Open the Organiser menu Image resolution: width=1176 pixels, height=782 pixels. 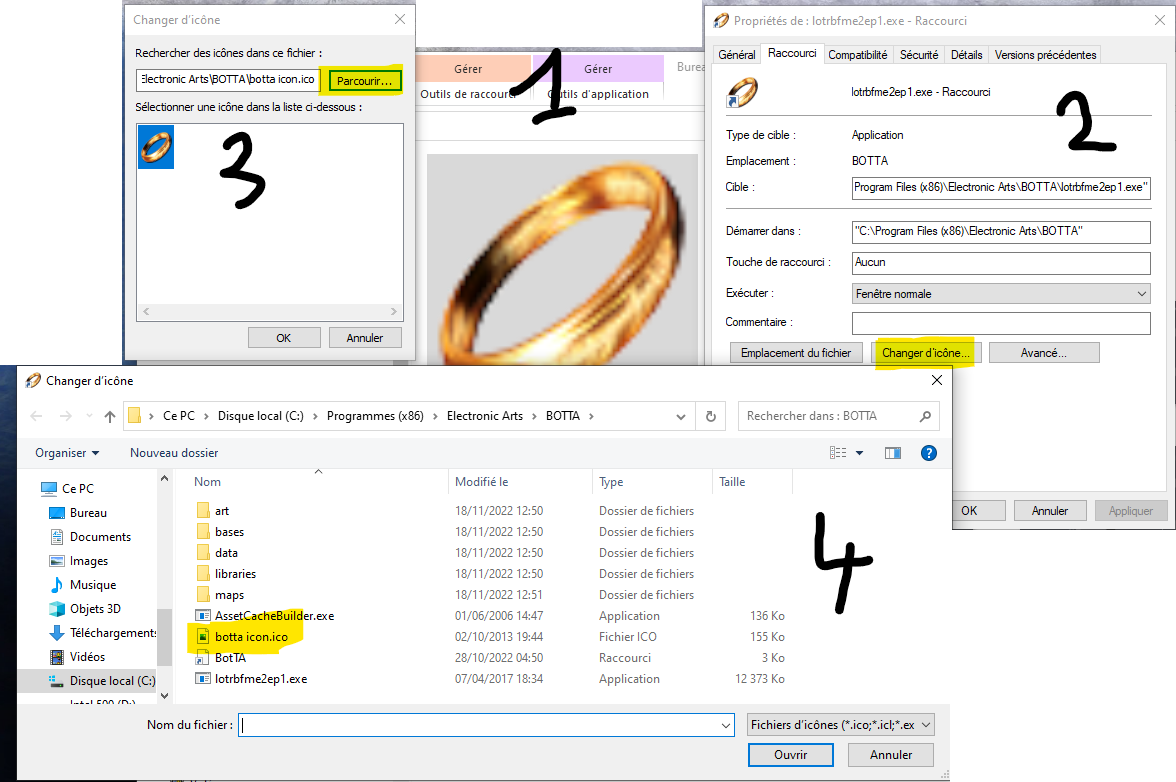click(x=68, y=453)
